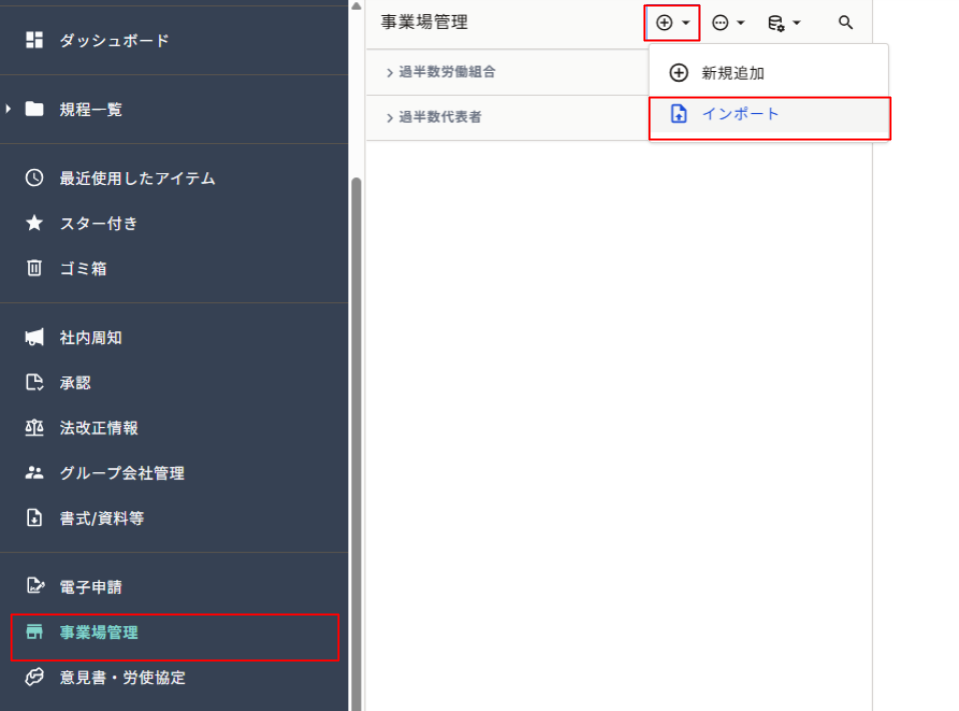
Task: Choose インポート from the dropdown menu
Action: [x=769, y=114]
